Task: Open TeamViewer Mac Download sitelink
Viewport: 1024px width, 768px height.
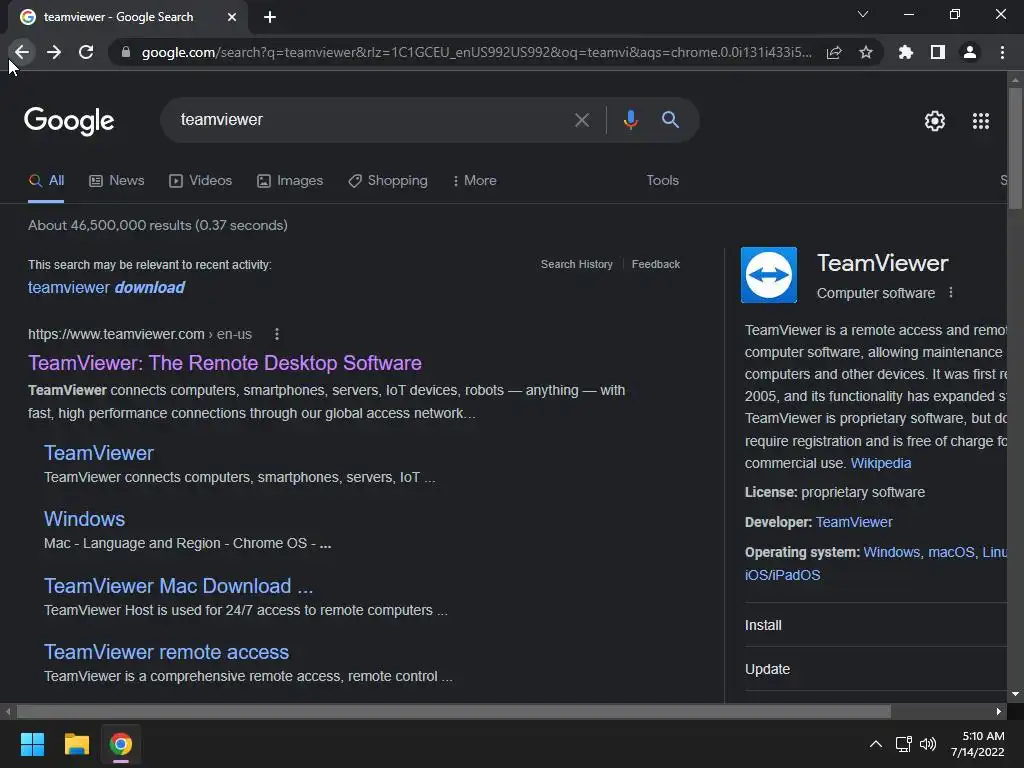Action: (178, 586)
